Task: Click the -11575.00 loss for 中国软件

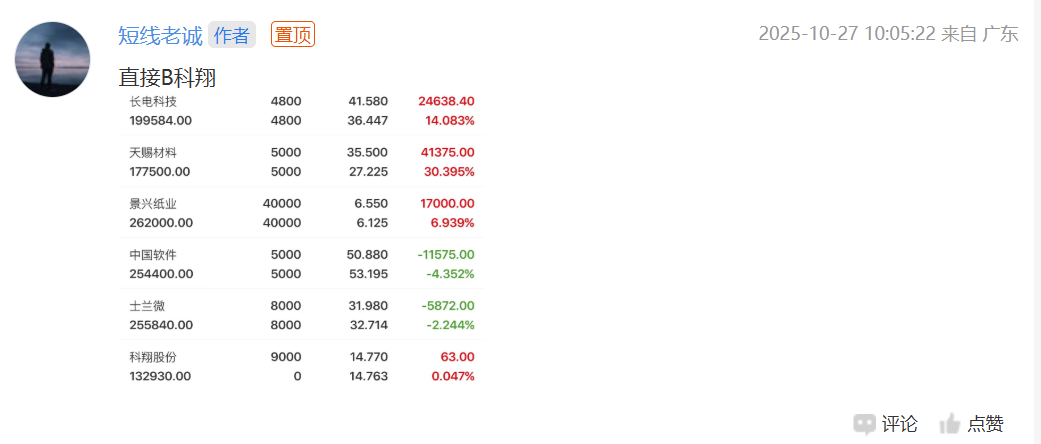Action: pos(445,254)
